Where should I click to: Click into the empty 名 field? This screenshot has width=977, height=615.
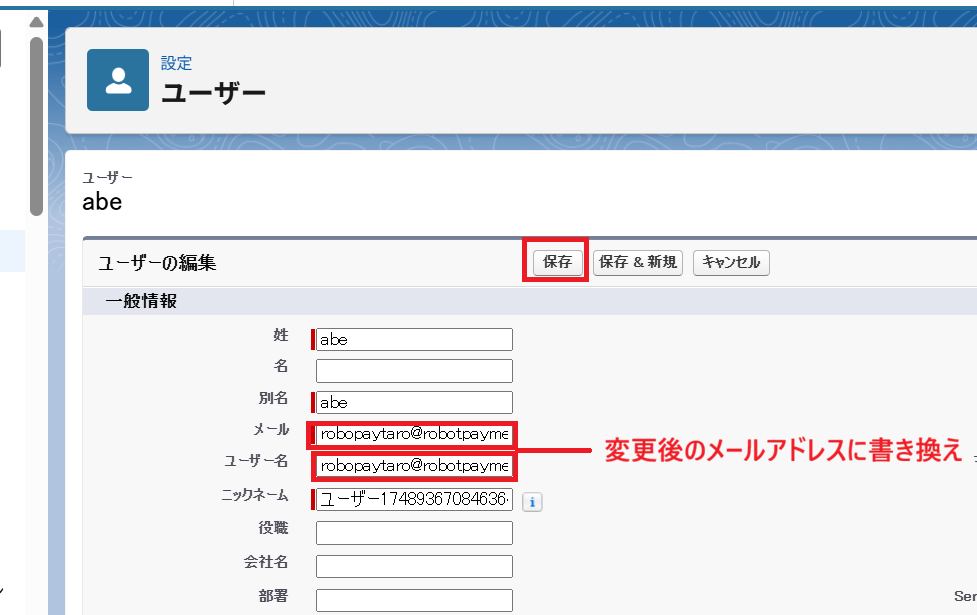[x=414, y=371]
